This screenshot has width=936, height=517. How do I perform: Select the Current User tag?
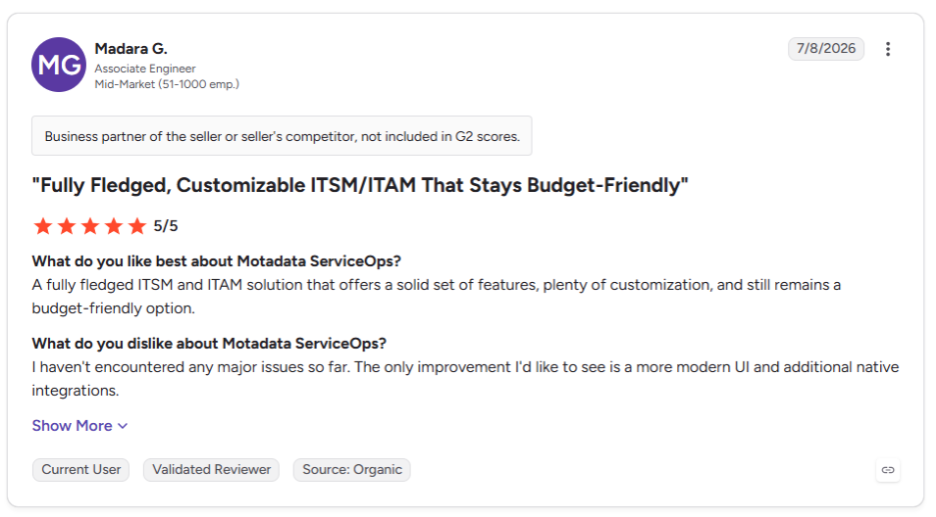click(x=81, y=470)
